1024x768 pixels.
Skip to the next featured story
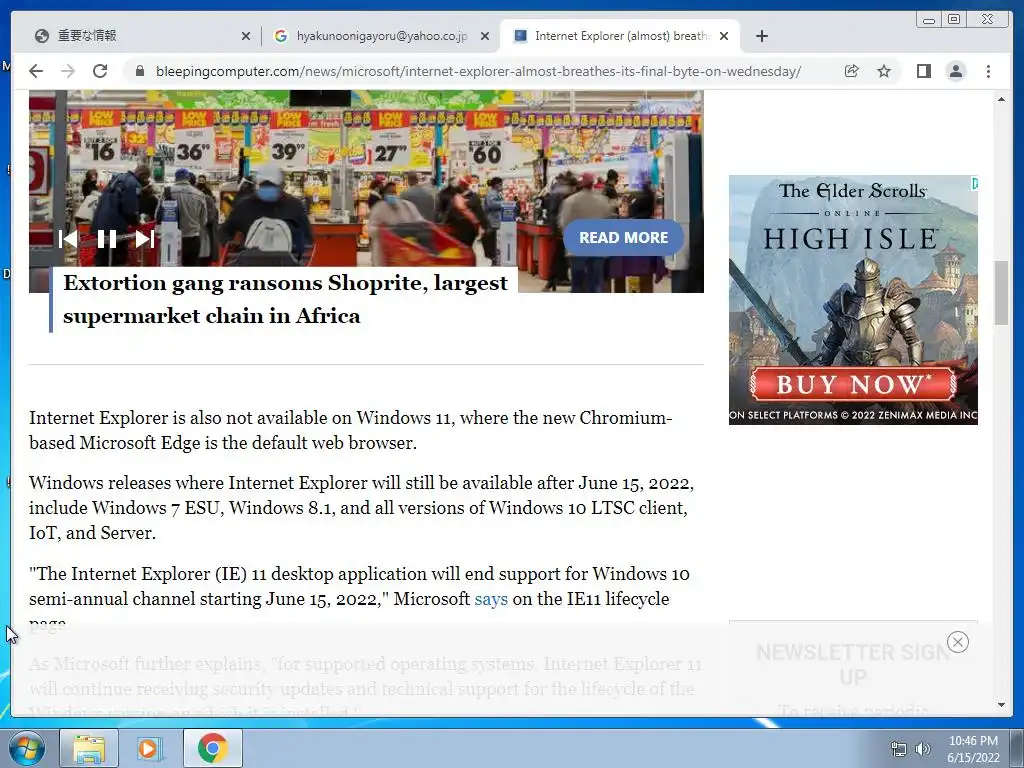(x=145, y=239)
